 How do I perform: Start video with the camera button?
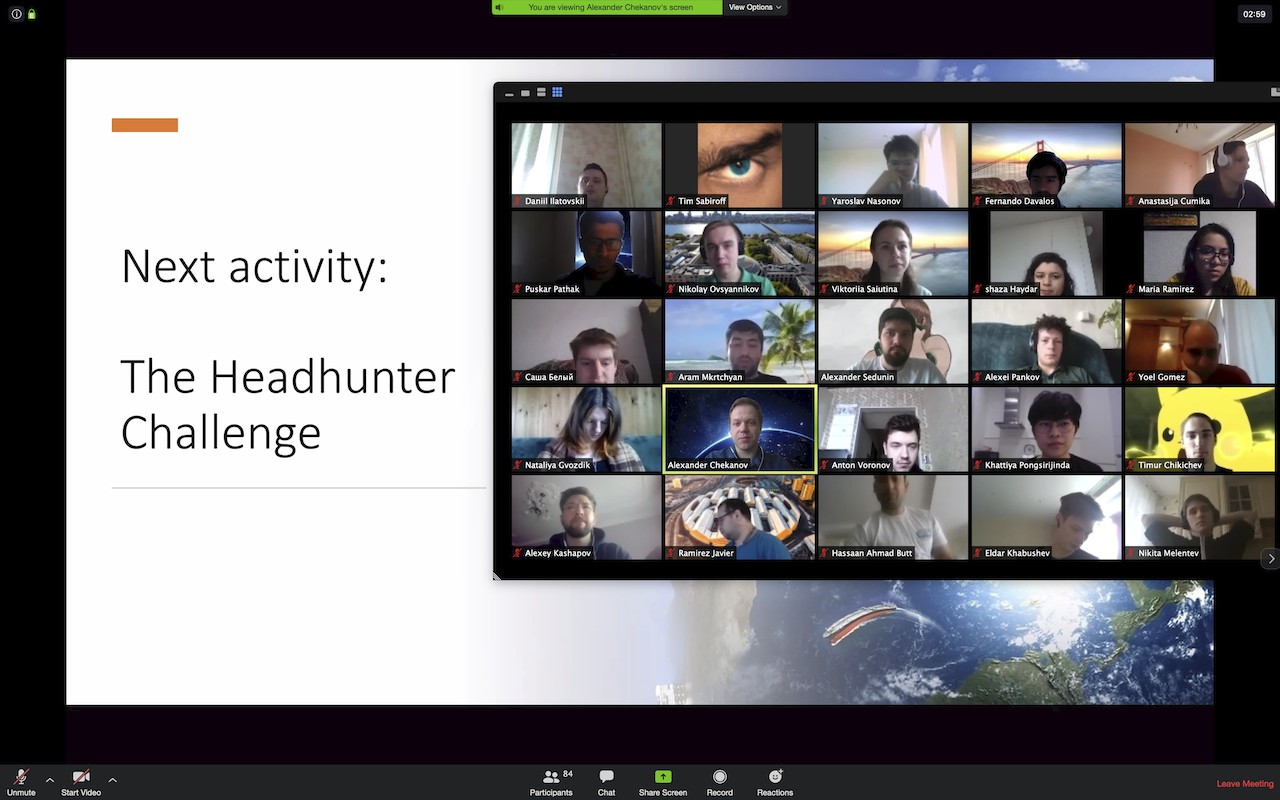[x=81, y=782]
